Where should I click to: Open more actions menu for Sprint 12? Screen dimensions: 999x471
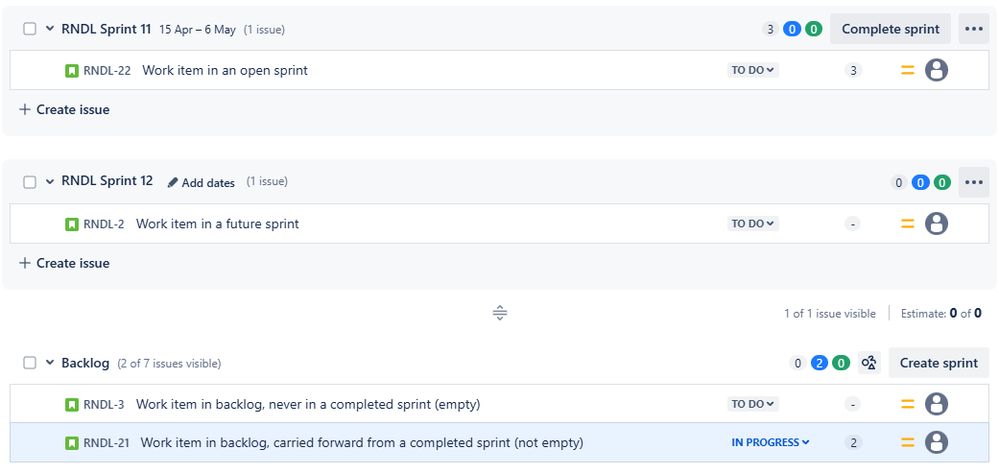(974, 183)
